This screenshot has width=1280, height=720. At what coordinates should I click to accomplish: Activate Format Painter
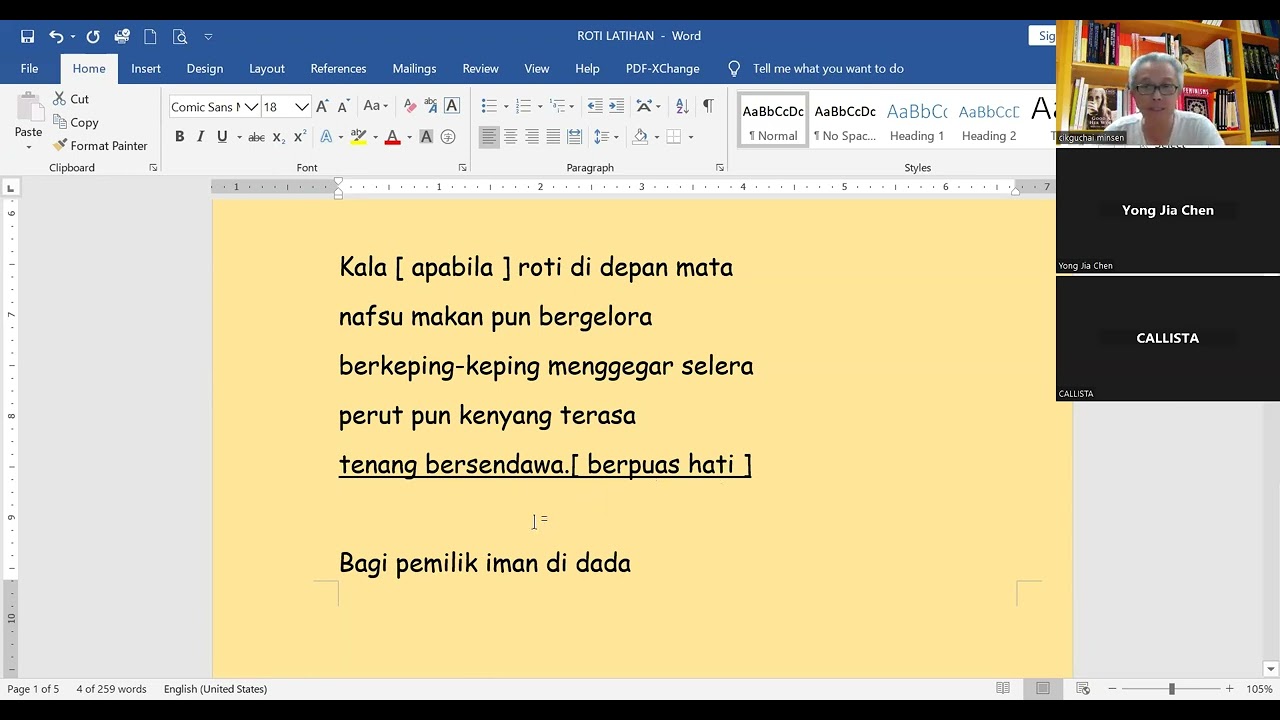[x=100, y=145]
